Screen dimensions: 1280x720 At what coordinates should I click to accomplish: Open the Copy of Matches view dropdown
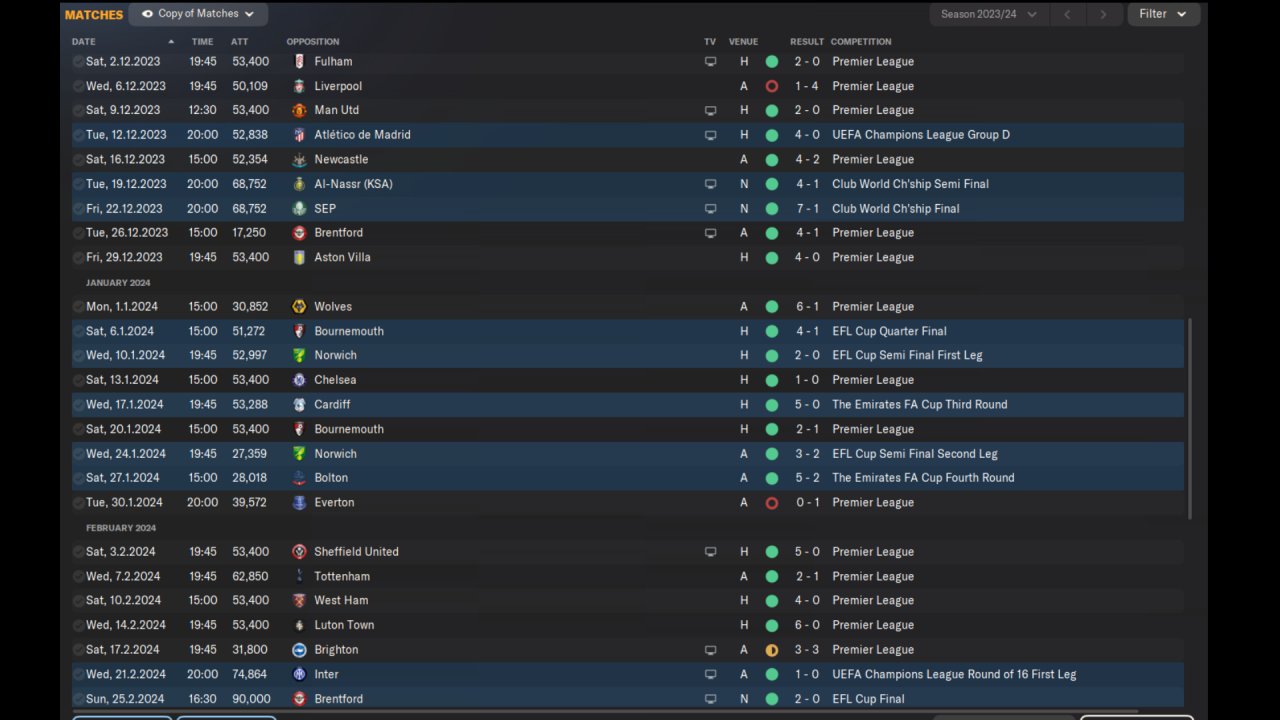pos(198,14)
